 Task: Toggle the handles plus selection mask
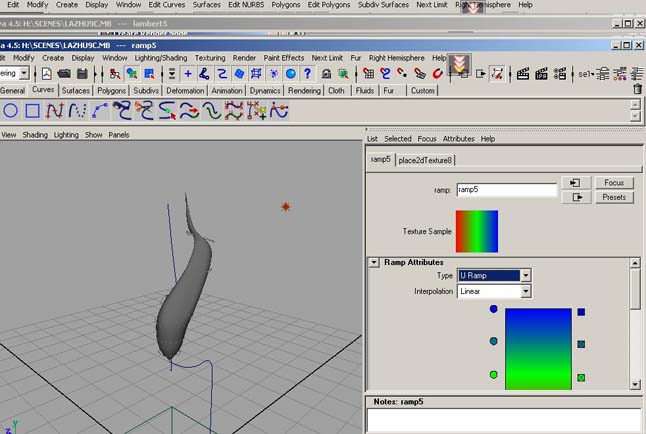click(188, 74)
